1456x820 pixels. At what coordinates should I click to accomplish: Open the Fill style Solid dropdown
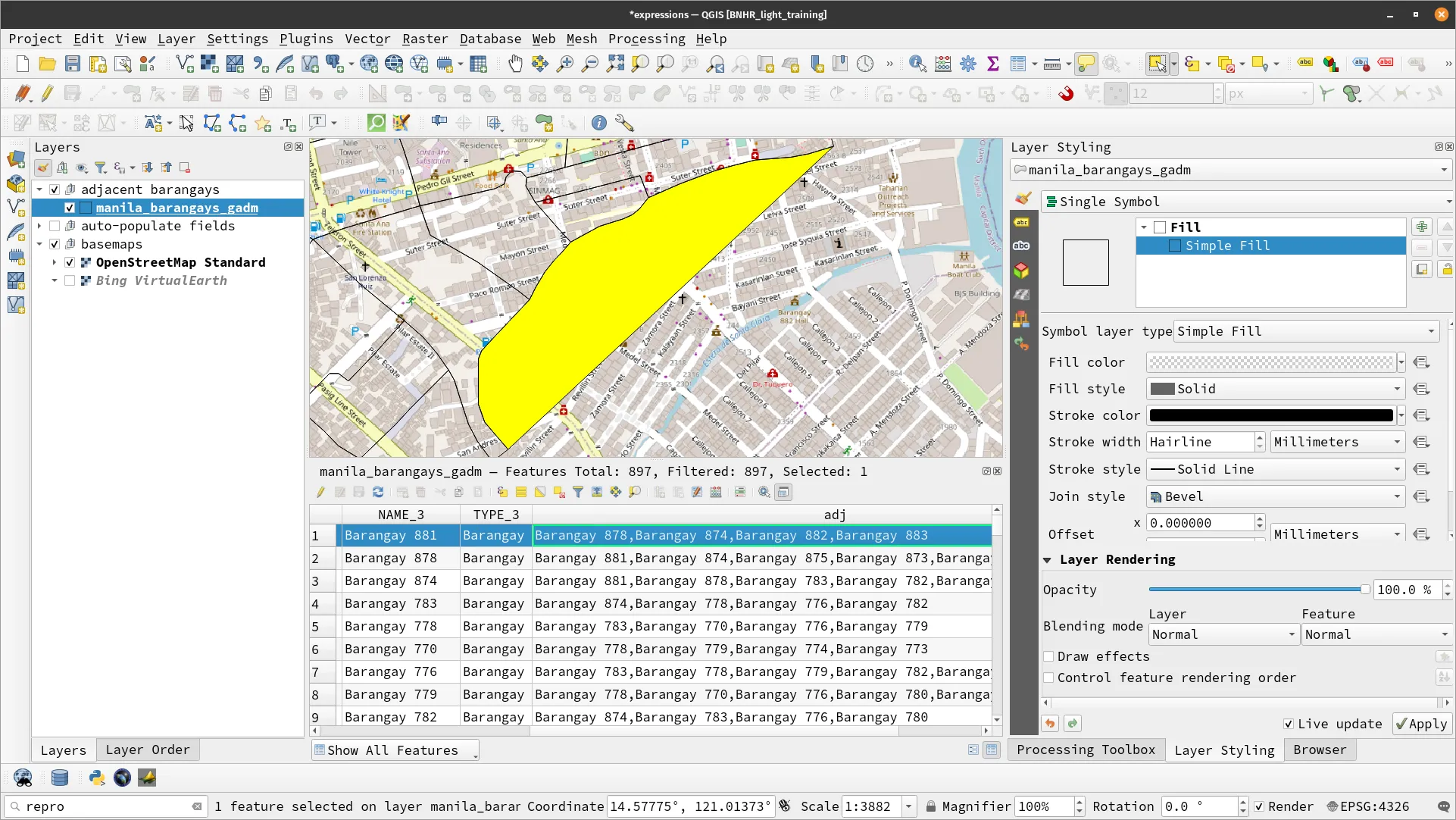pos(1275,389)
